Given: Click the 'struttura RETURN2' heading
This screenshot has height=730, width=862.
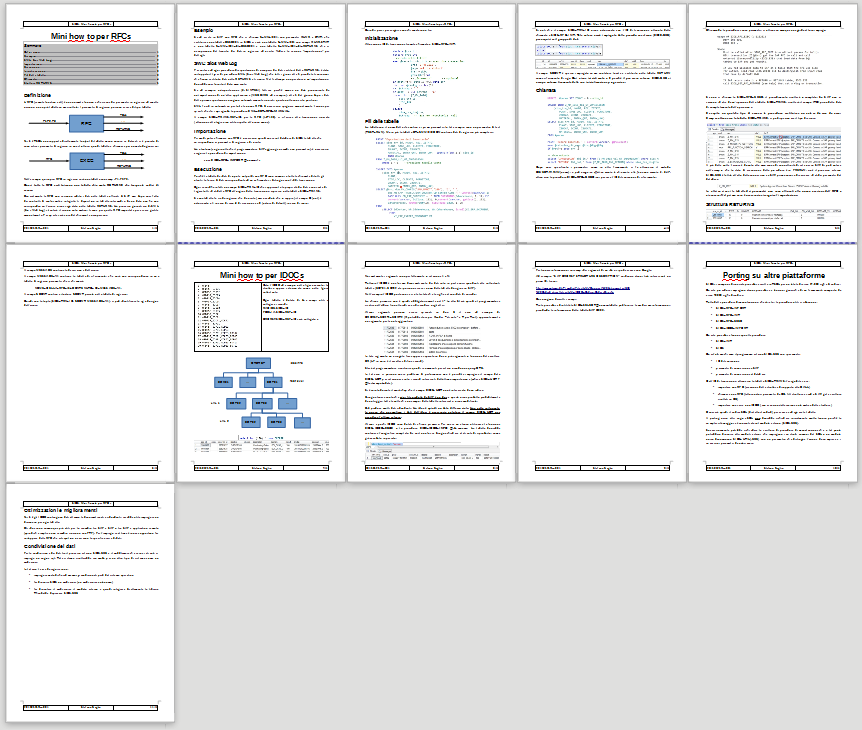Looking at the screenshot, I should [x=735, y=204].
